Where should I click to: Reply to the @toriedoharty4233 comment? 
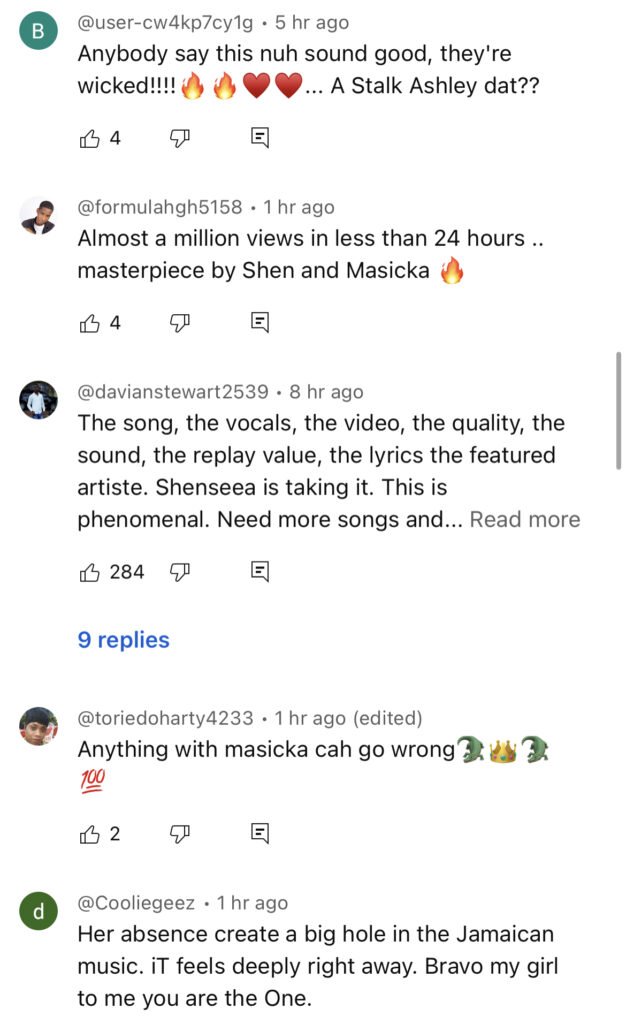[x=260, y=833]
